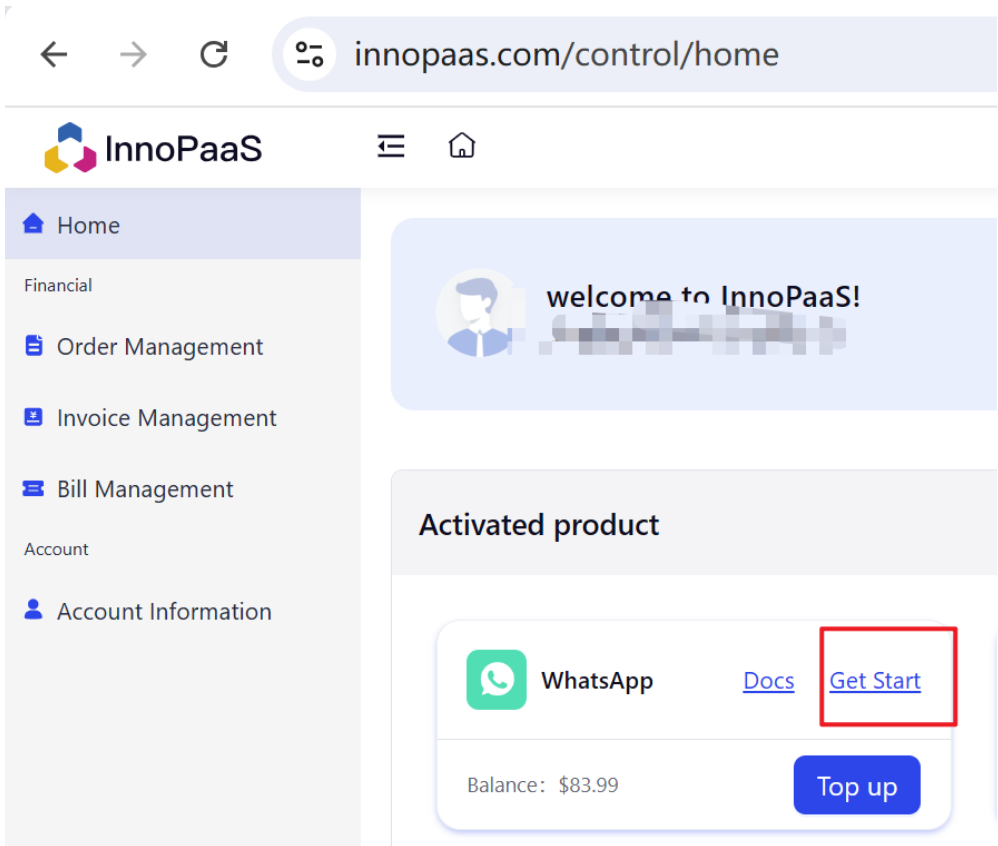This screenshot has width=998, height=846.
Task: Click the WhatsApp product icon
Action: (496, 680)
